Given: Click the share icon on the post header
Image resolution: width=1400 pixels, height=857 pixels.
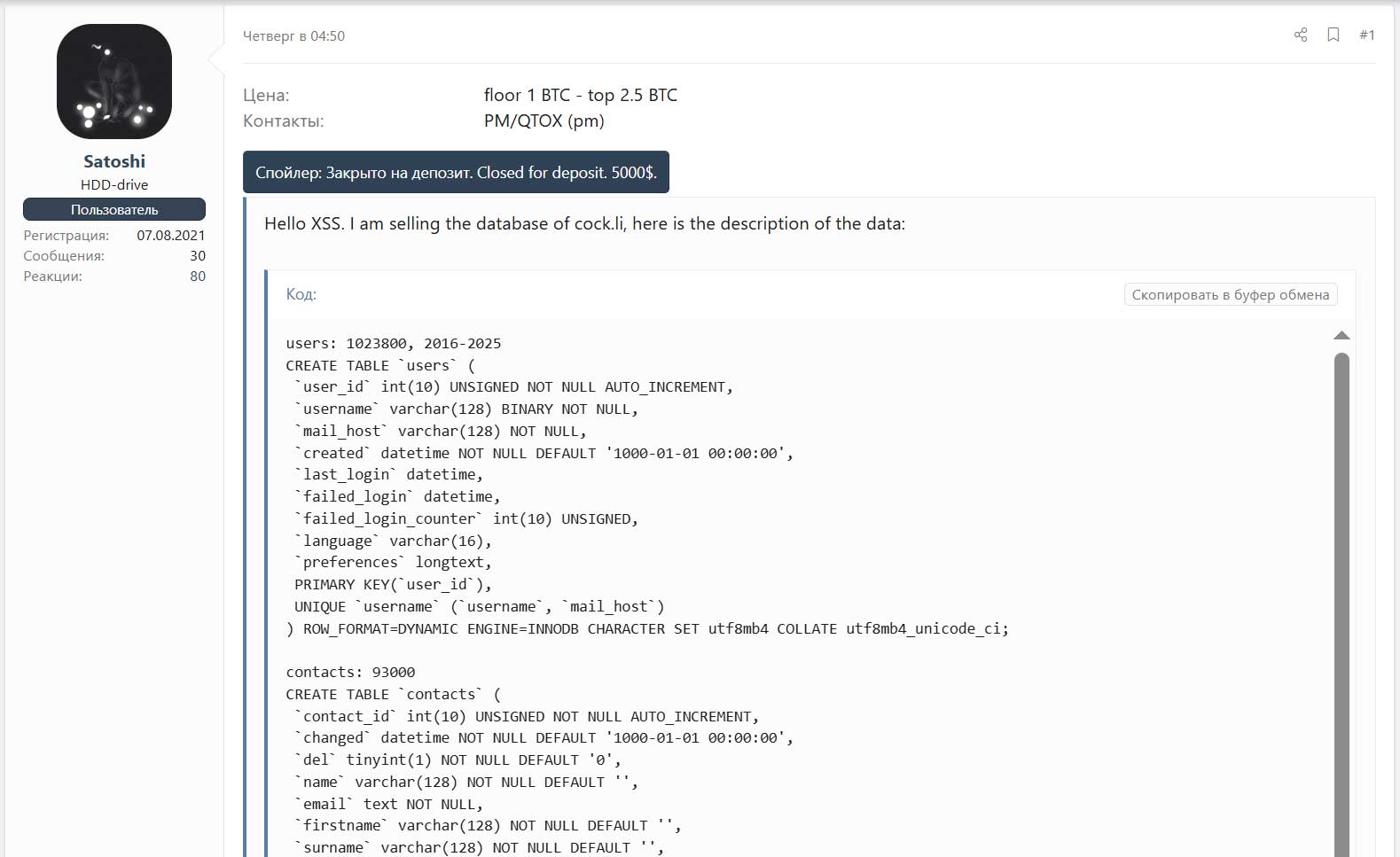Looking at the screenshot, I should (1301, 35).
